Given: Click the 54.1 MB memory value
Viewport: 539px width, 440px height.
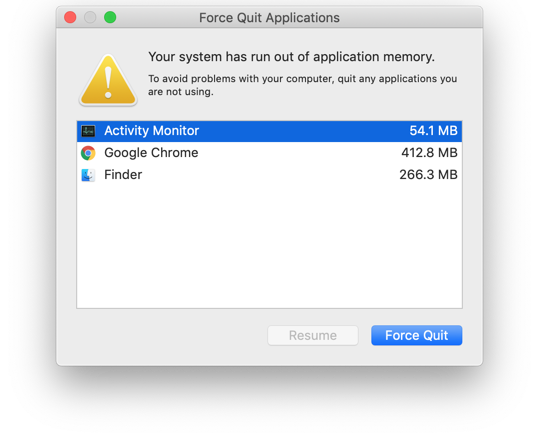Looking at the screenshot, I should click(433, 131).
